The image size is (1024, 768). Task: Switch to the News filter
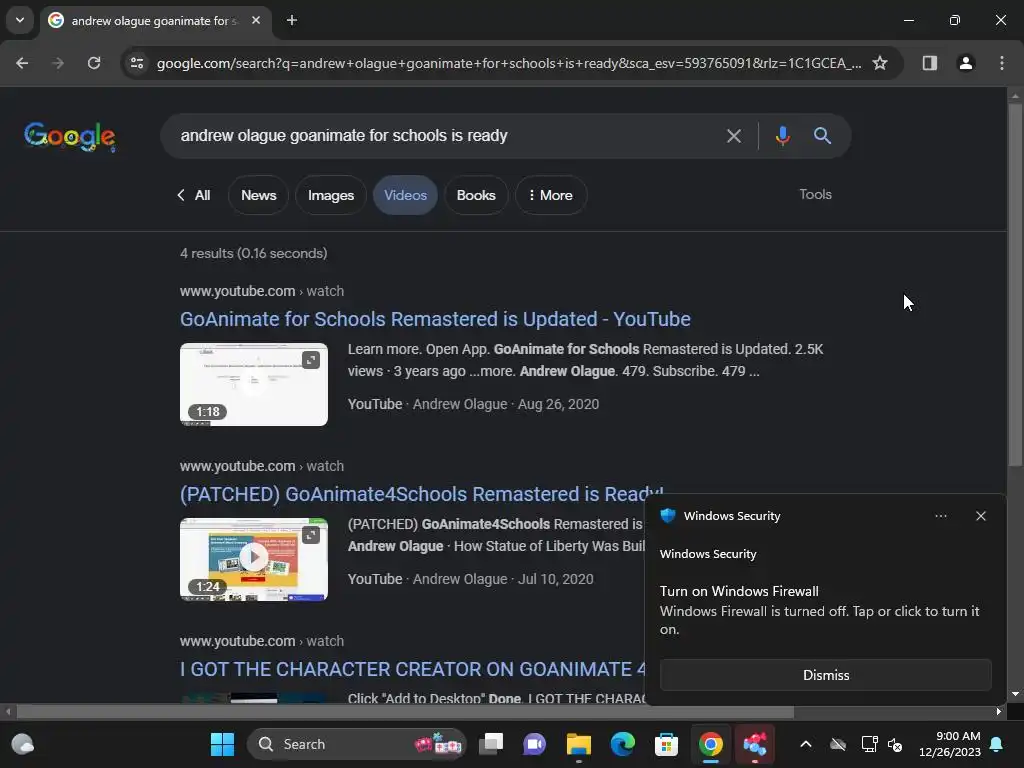259,195
